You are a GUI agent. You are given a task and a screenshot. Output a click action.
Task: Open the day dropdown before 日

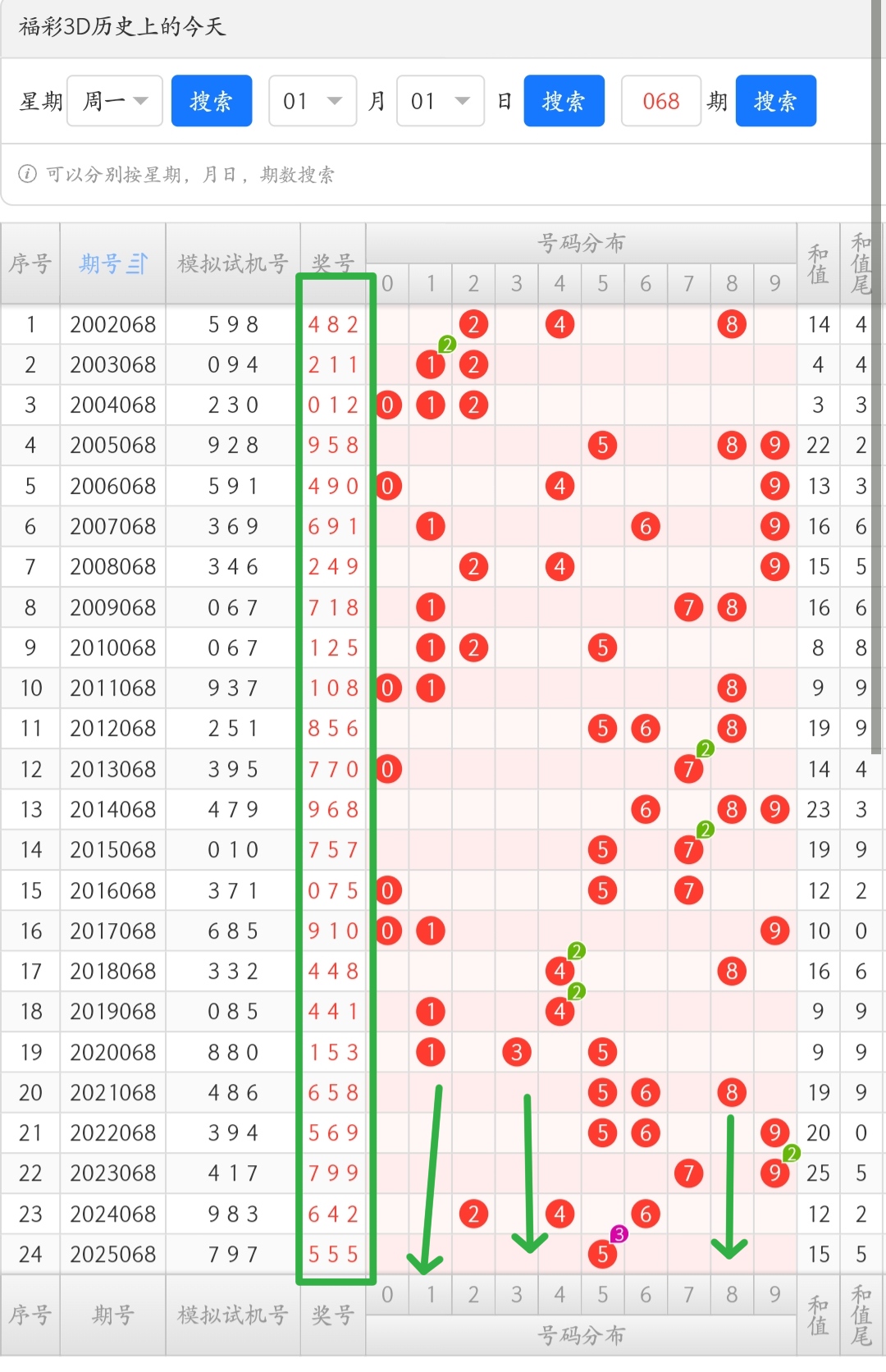click(441, 101)
